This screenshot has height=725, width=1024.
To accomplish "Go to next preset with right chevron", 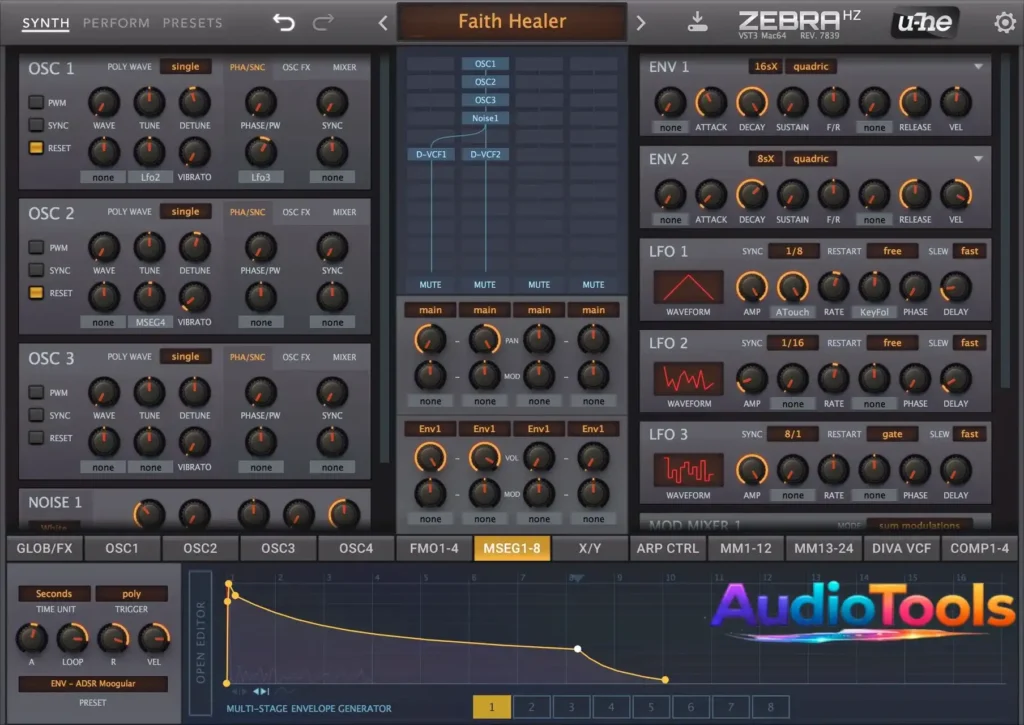I will 641,24.
